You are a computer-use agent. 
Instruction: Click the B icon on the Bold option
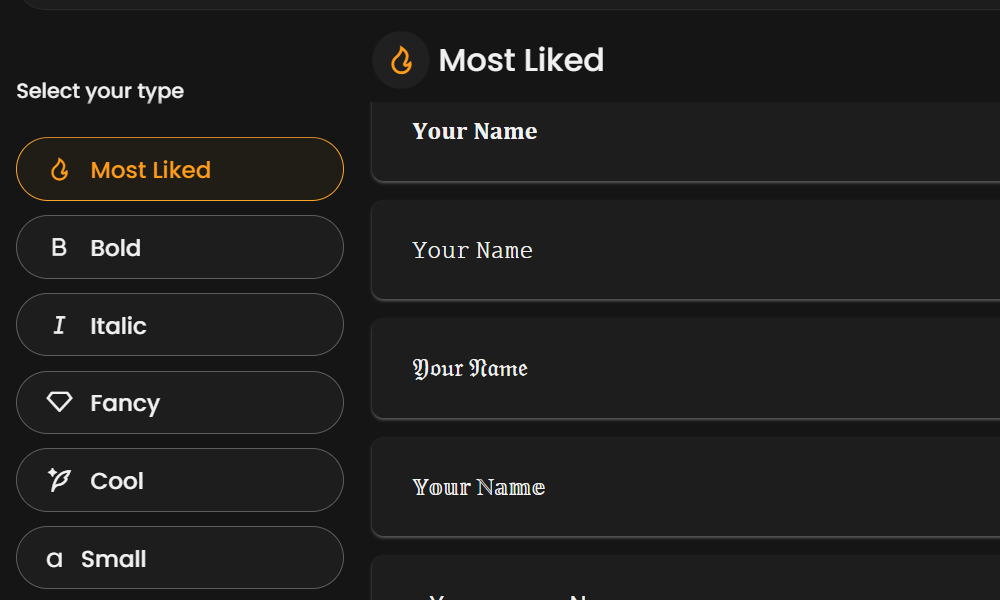(58, 247)
